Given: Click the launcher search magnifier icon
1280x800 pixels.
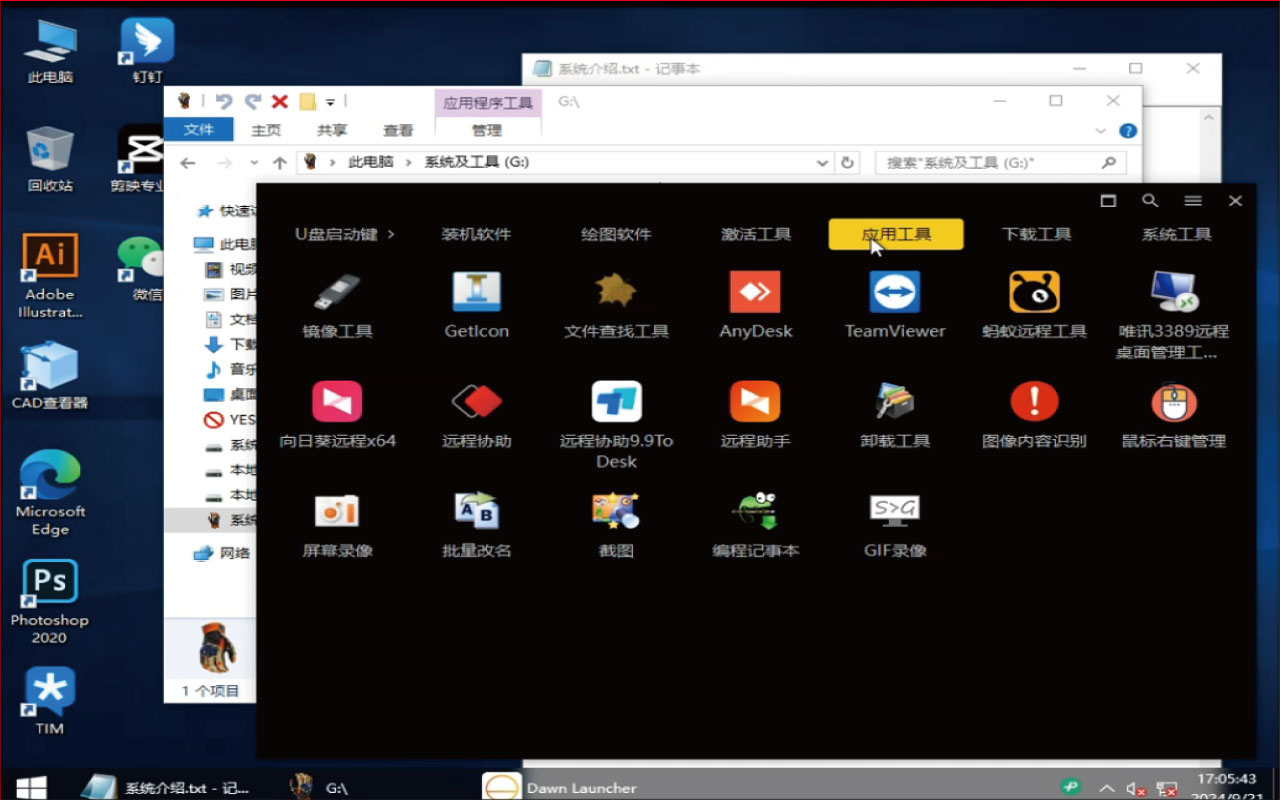Looking at the screenshot, I should 1150,201.
